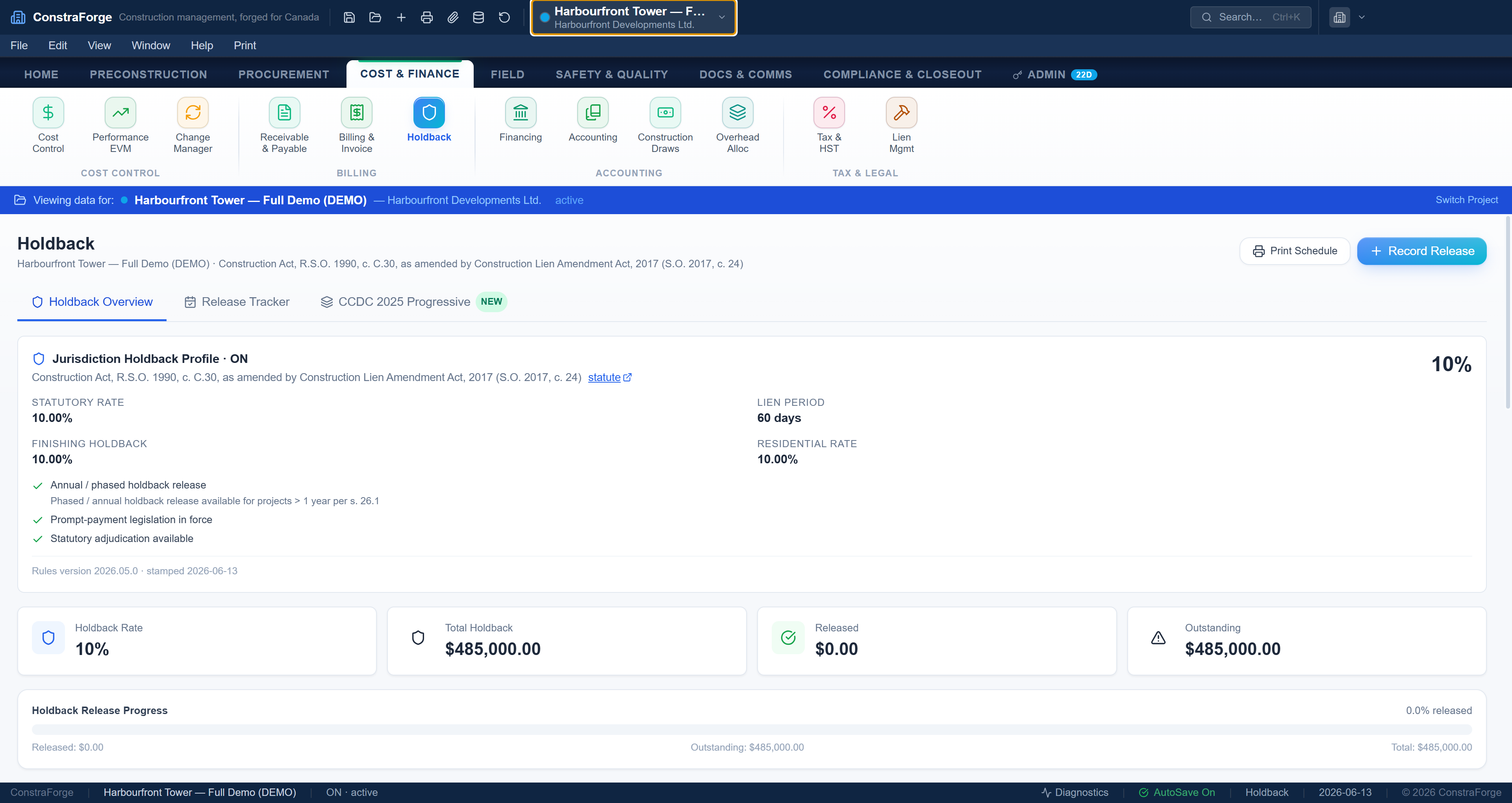The width and height of the screenshot is (1512, 803).
Task: Click the '0.0% released' label
Action: click(x=1439, y=711)
